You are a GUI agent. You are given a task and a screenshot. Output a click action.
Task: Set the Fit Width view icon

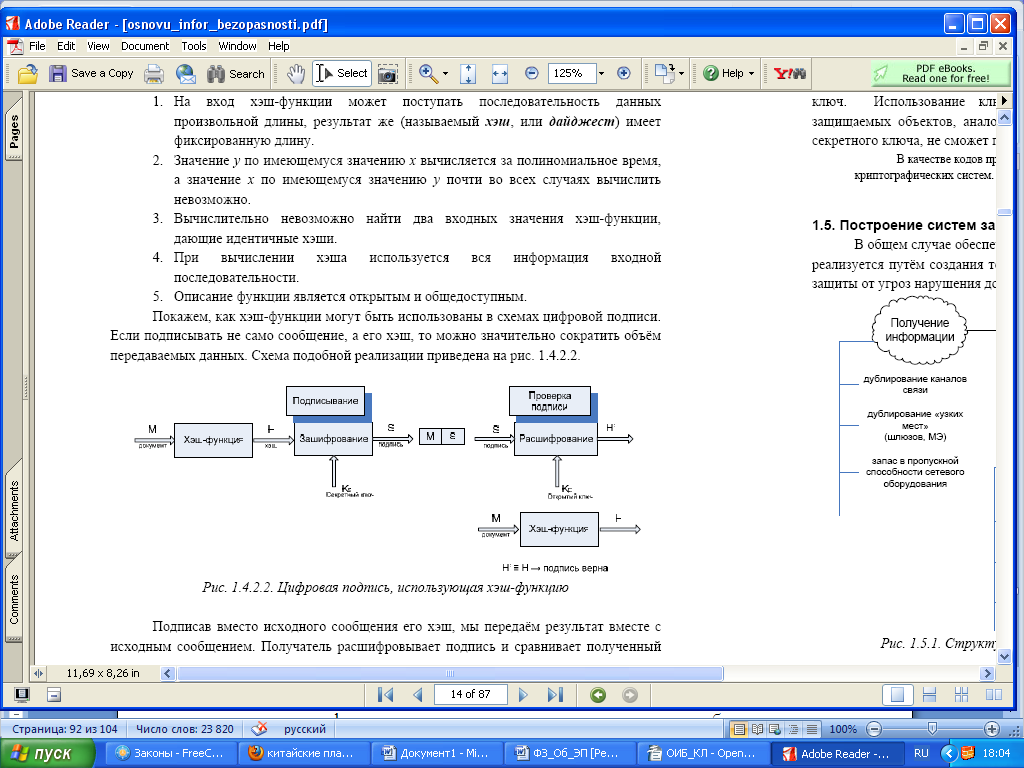[x=500, y=74]
